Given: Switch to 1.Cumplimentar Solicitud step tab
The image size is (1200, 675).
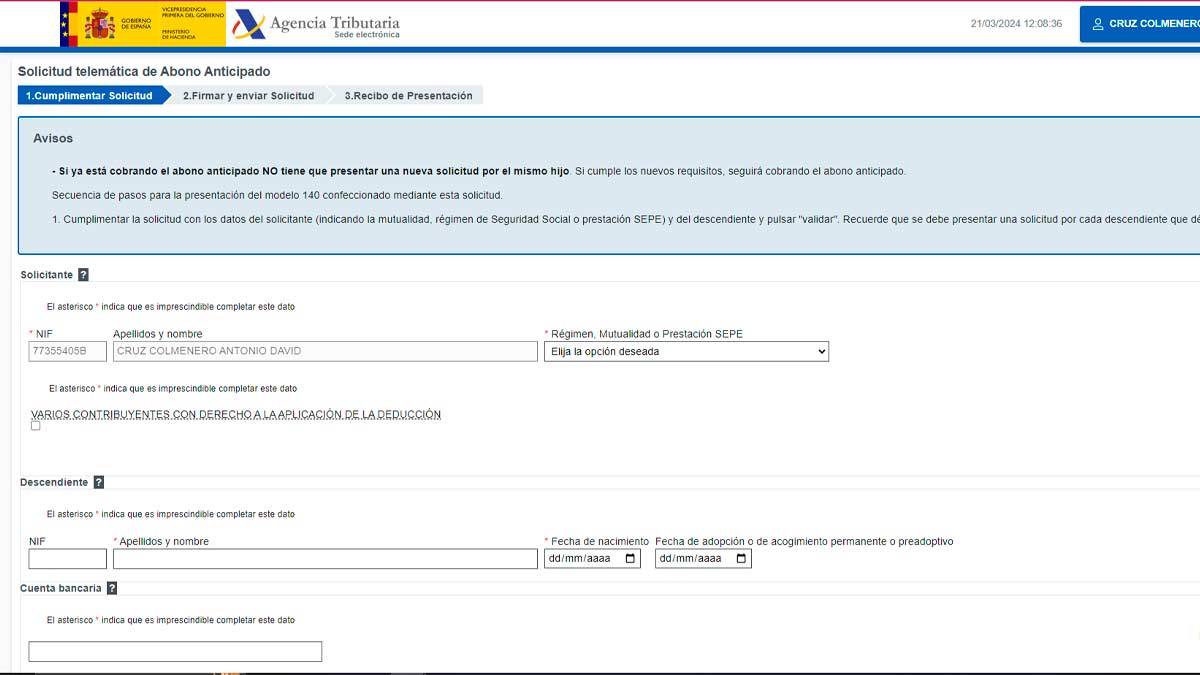Looking at the screenshot, I should tap(89, 96).
